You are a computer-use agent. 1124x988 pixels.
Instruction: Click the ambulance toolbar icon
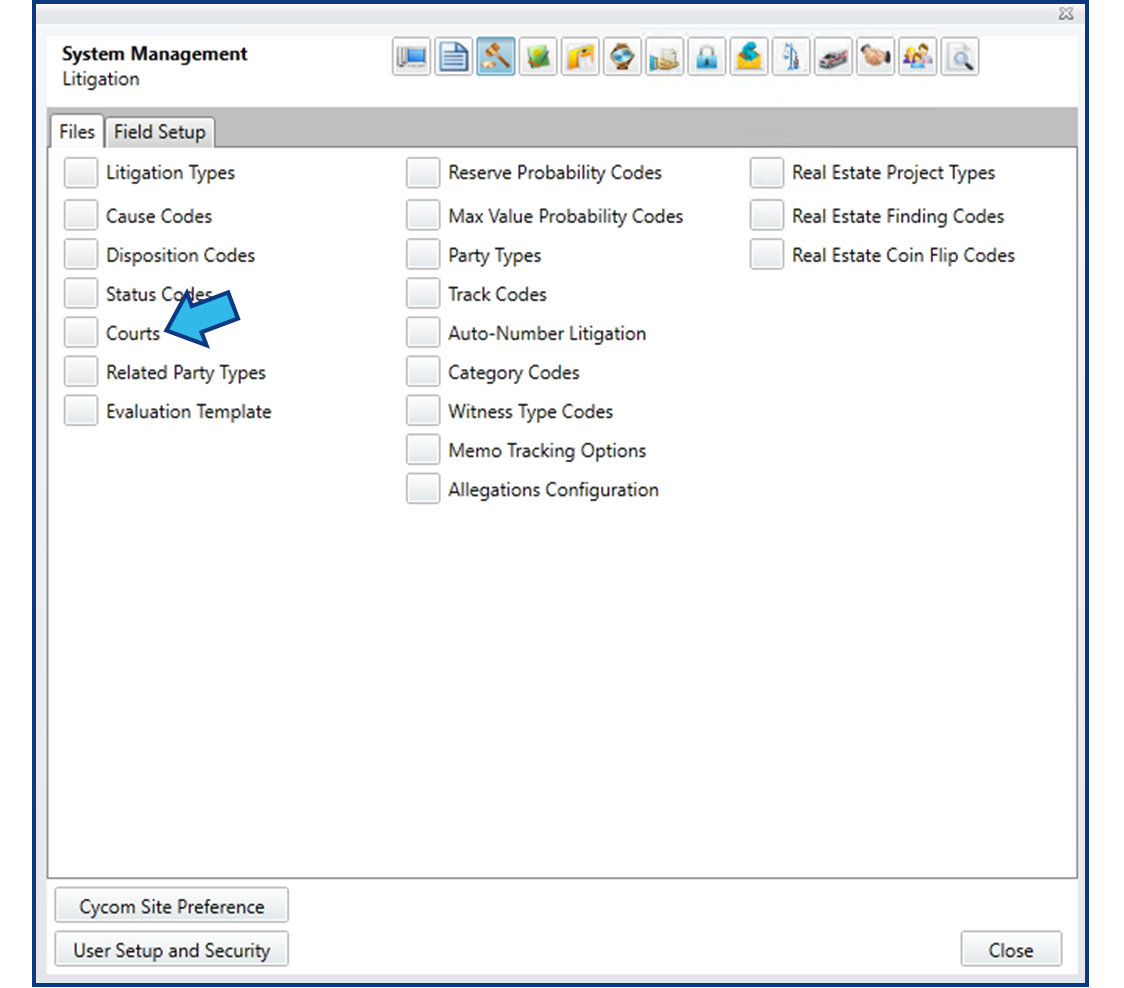pyautogui.click(x=833, y=57)
